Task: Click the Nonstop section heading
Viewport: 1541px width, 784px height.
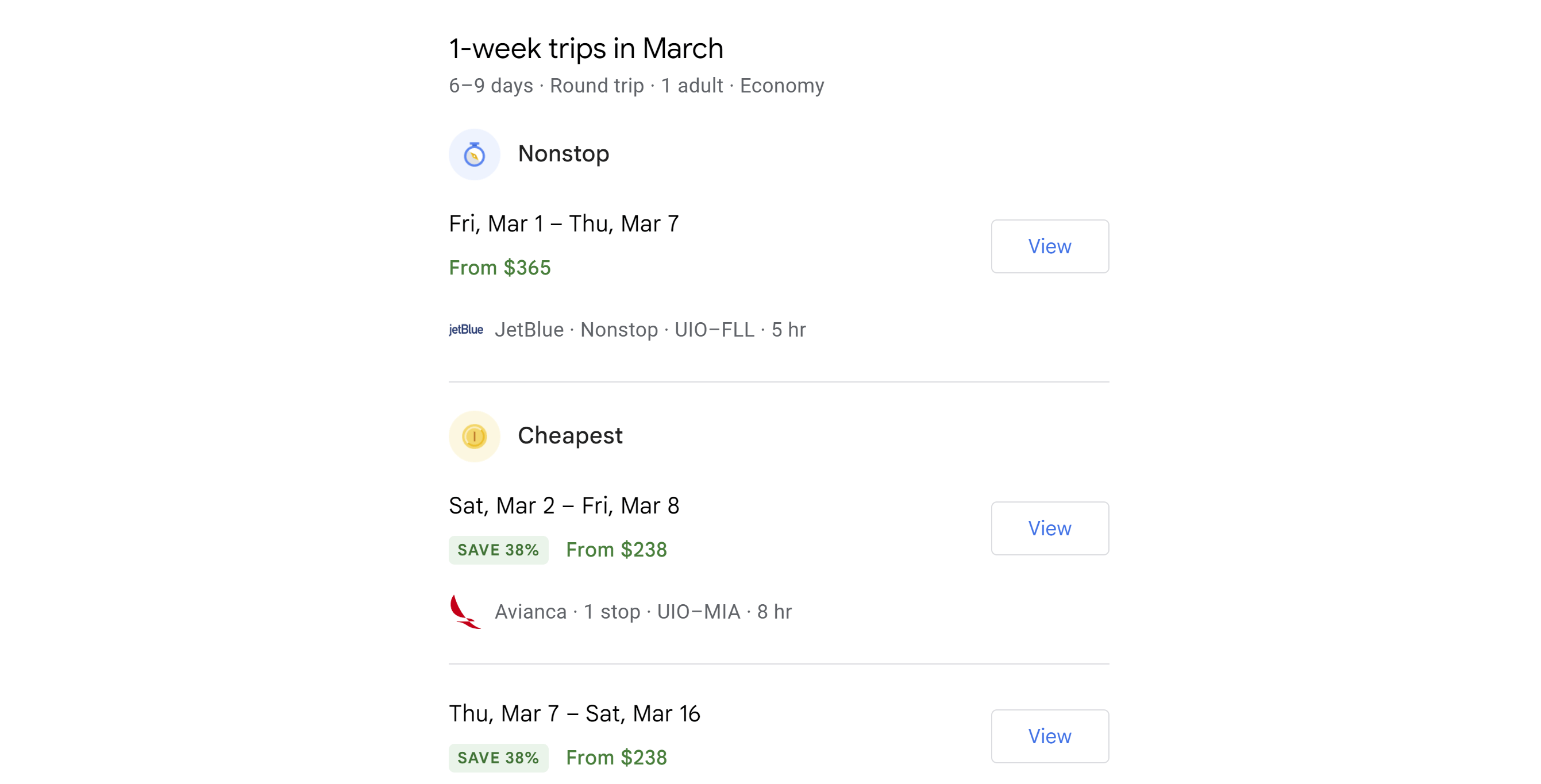Action: [x=563, y=154]
